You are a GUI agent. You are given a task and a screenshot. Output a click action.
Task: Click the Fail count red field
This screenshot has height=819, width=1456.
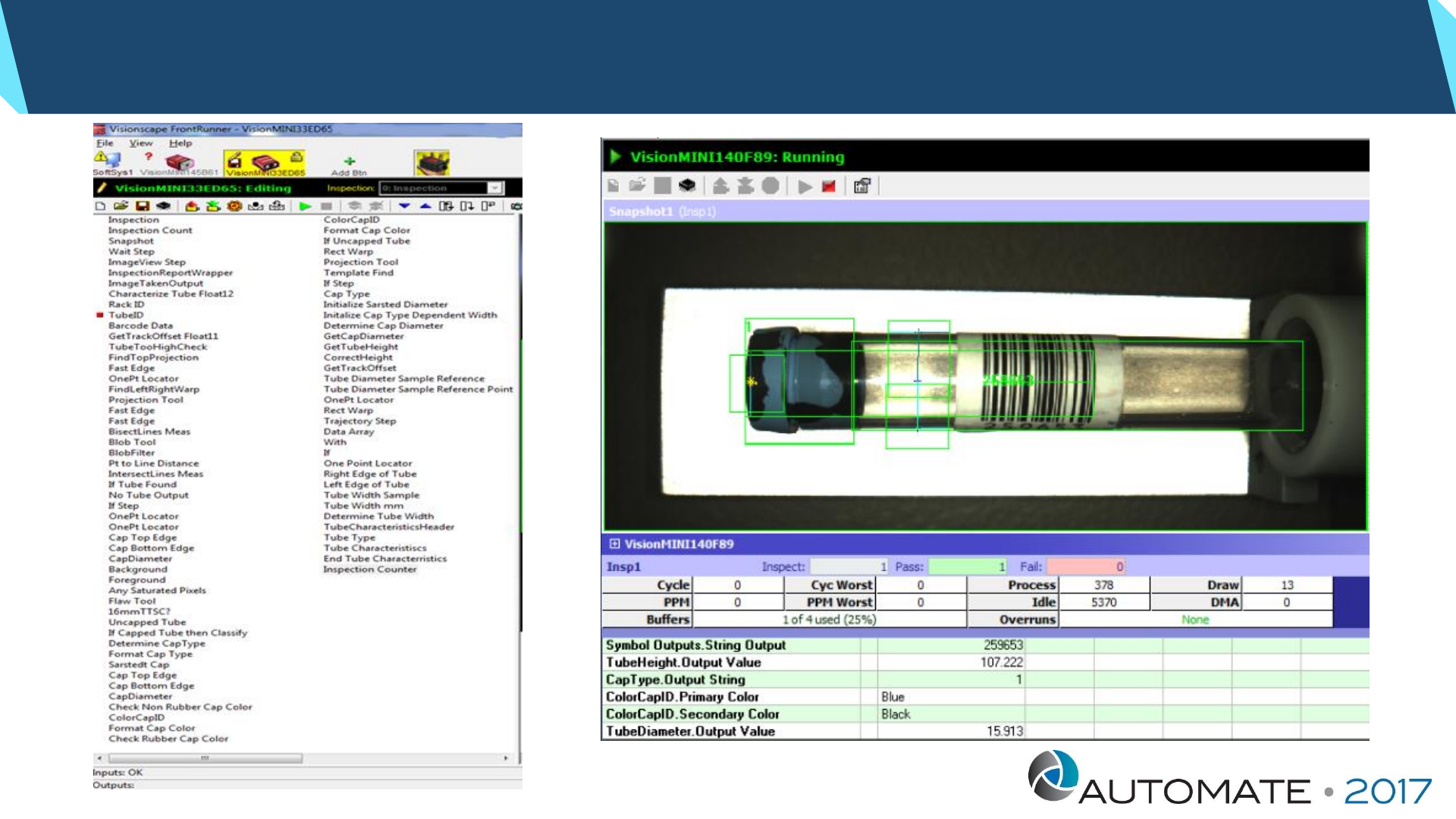pos(1085,566)
